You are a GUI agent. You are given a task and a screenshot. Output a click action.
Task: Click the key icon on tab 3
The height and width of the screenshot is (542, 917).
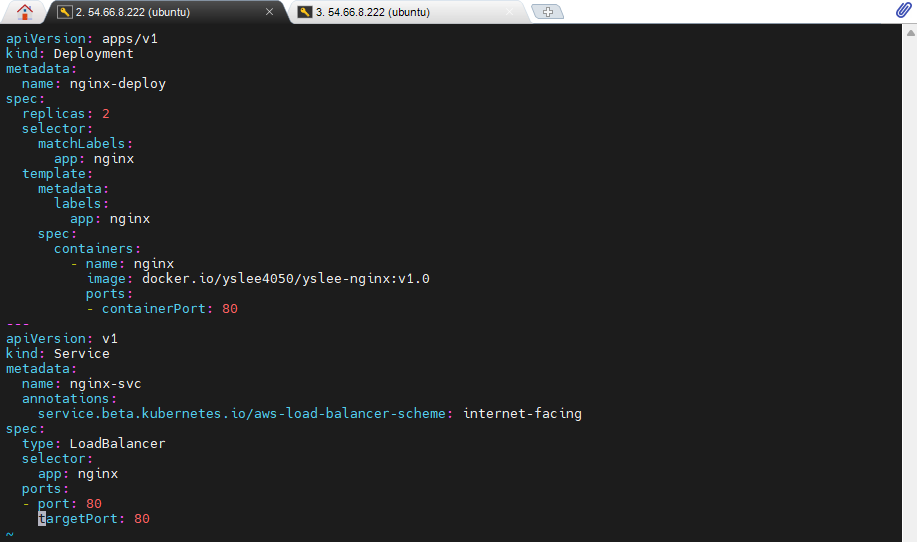[x=305, y=12]
